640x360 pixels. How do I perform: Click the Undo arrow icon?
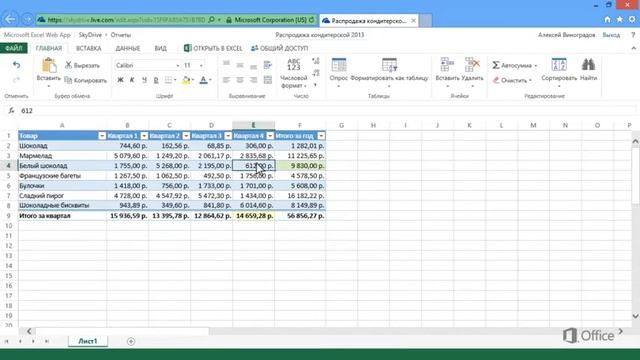pos(16,65)
